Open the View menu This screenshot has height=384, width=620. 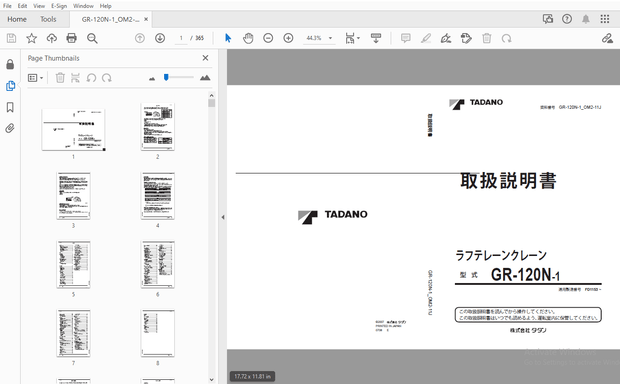coord(39,6)
